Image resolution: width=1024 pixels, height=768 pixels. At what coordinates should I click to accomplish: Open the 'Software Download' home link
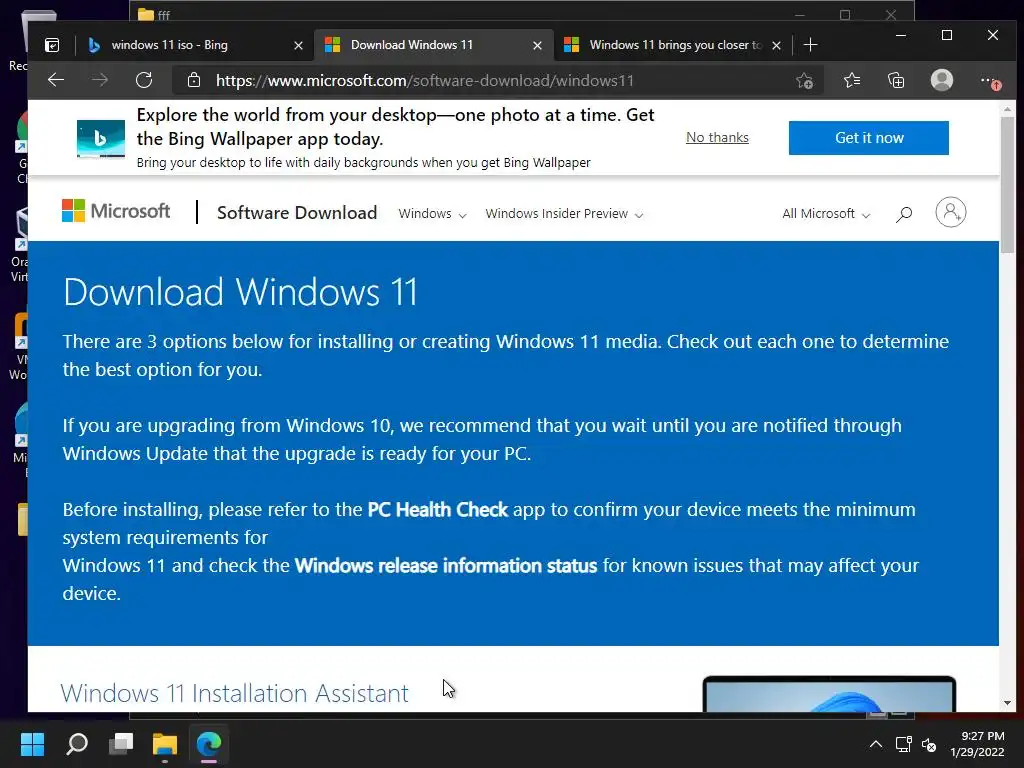[x=297, y=213]
